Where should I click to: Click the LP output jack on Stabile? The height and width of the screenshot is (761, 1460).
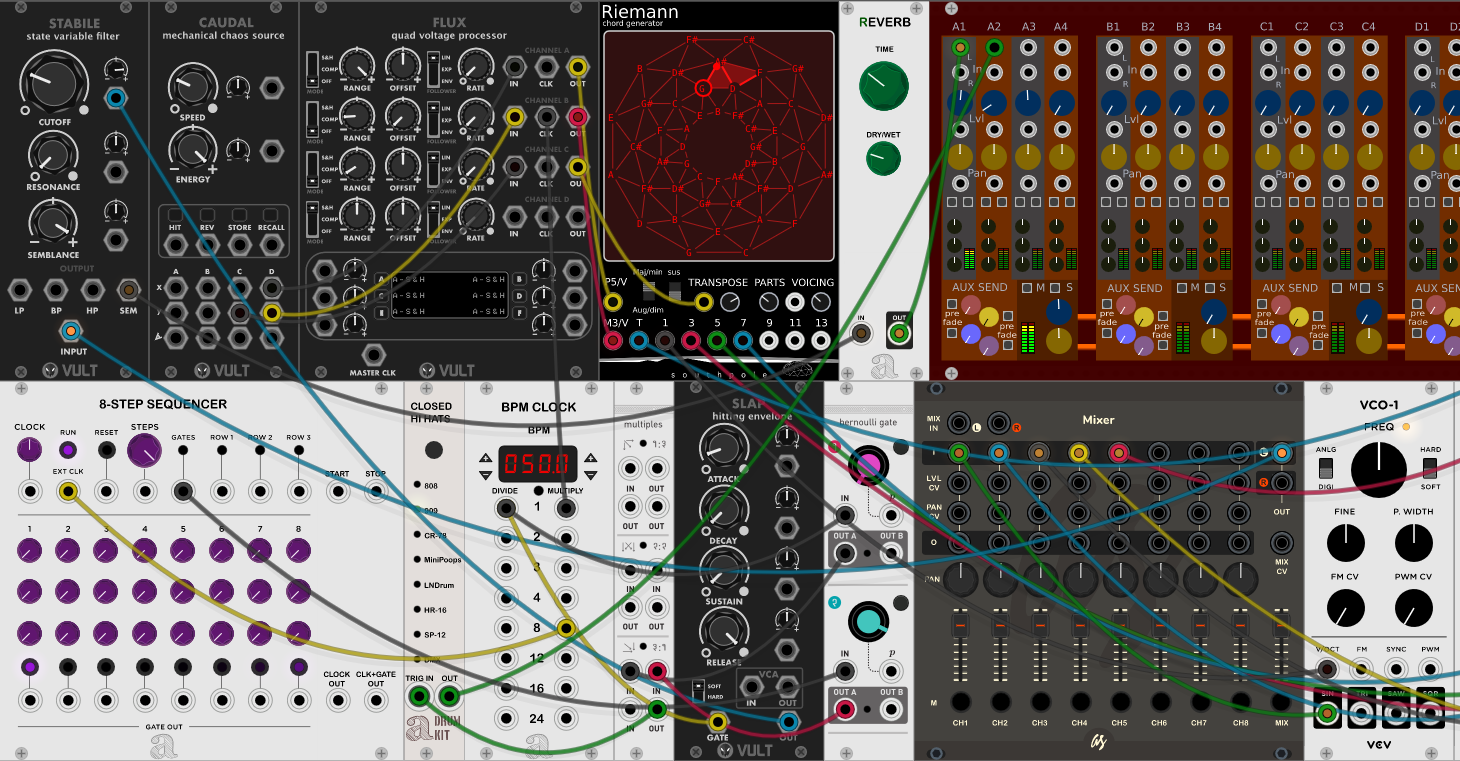[19, 290]
